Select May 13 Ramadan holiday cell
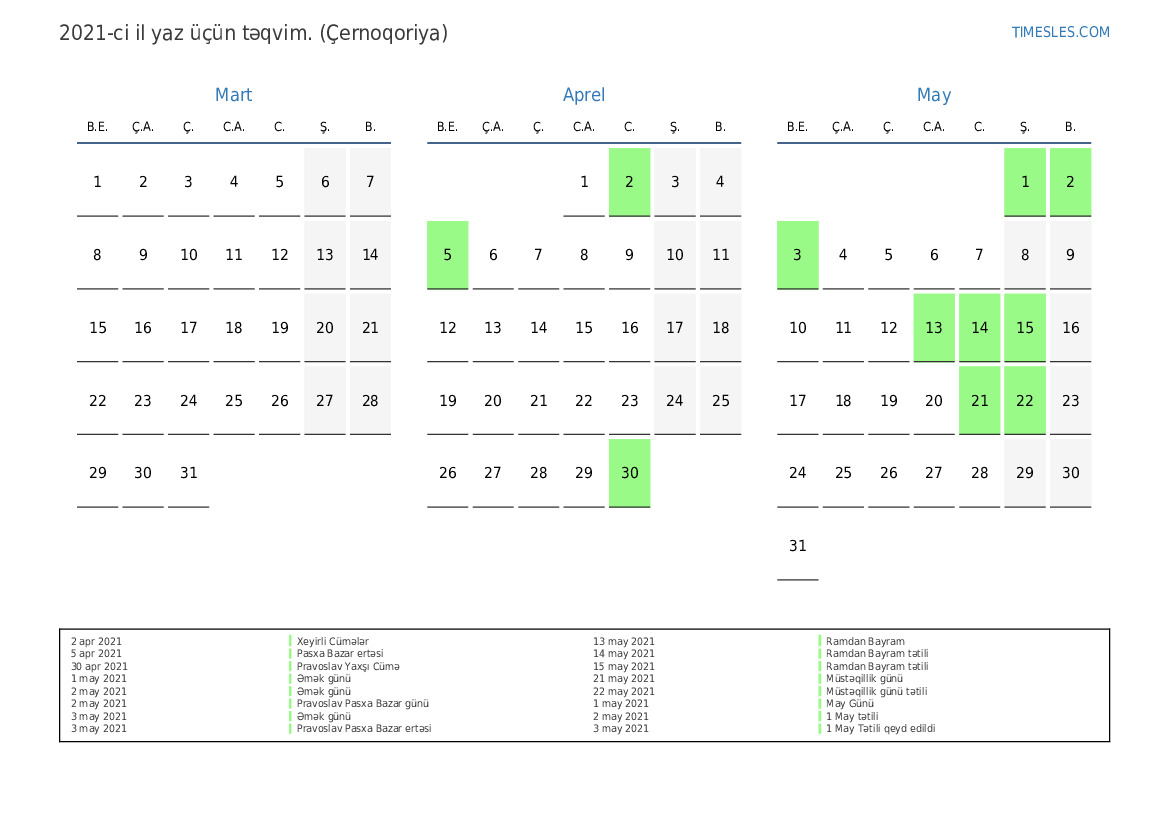The height and width of the screenshot is (827, 1169). [934, 328]
